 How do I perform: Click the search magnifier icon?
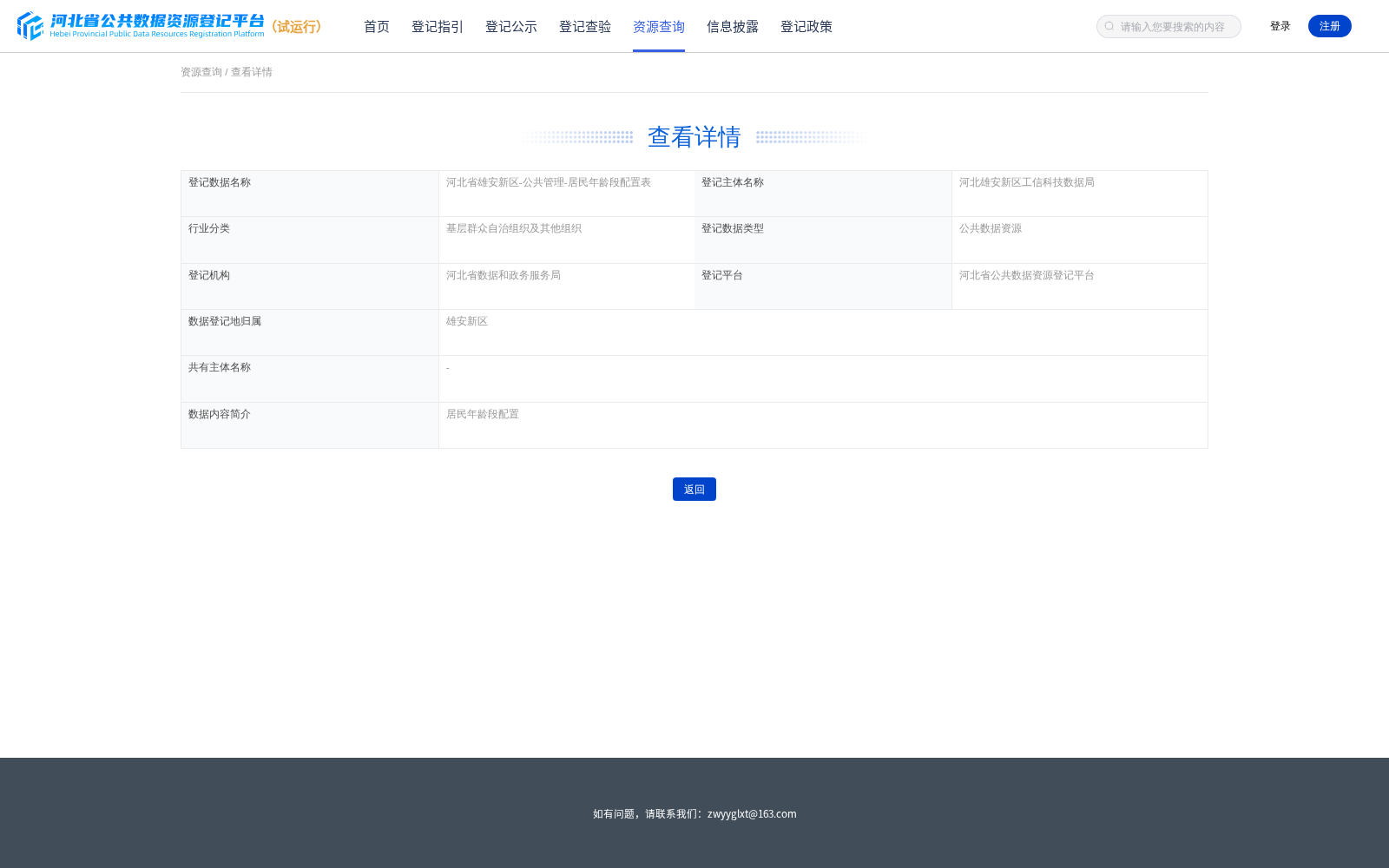click(x=1109, y=27)
